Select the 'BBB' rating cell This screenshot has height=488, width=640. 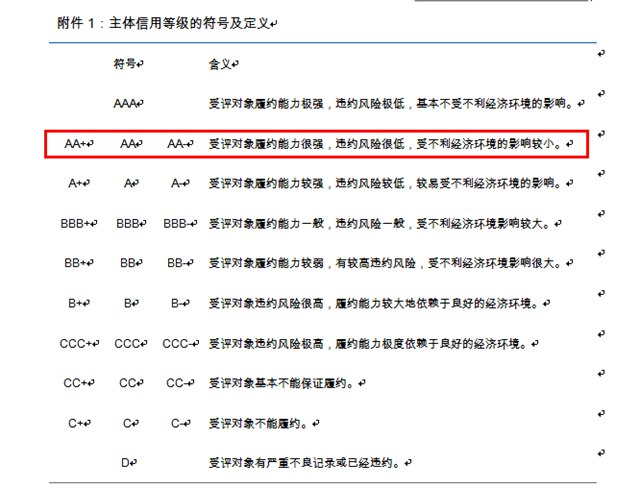click(128, 223)
